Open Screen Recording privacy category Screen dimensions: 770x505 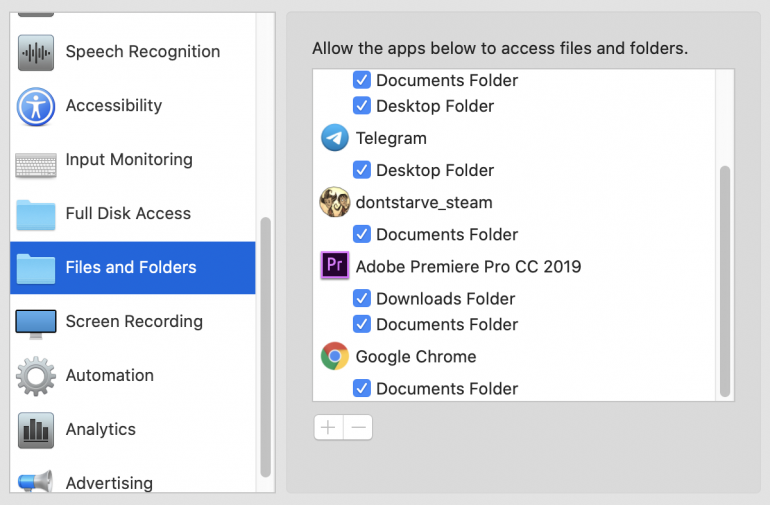point(133,322)
